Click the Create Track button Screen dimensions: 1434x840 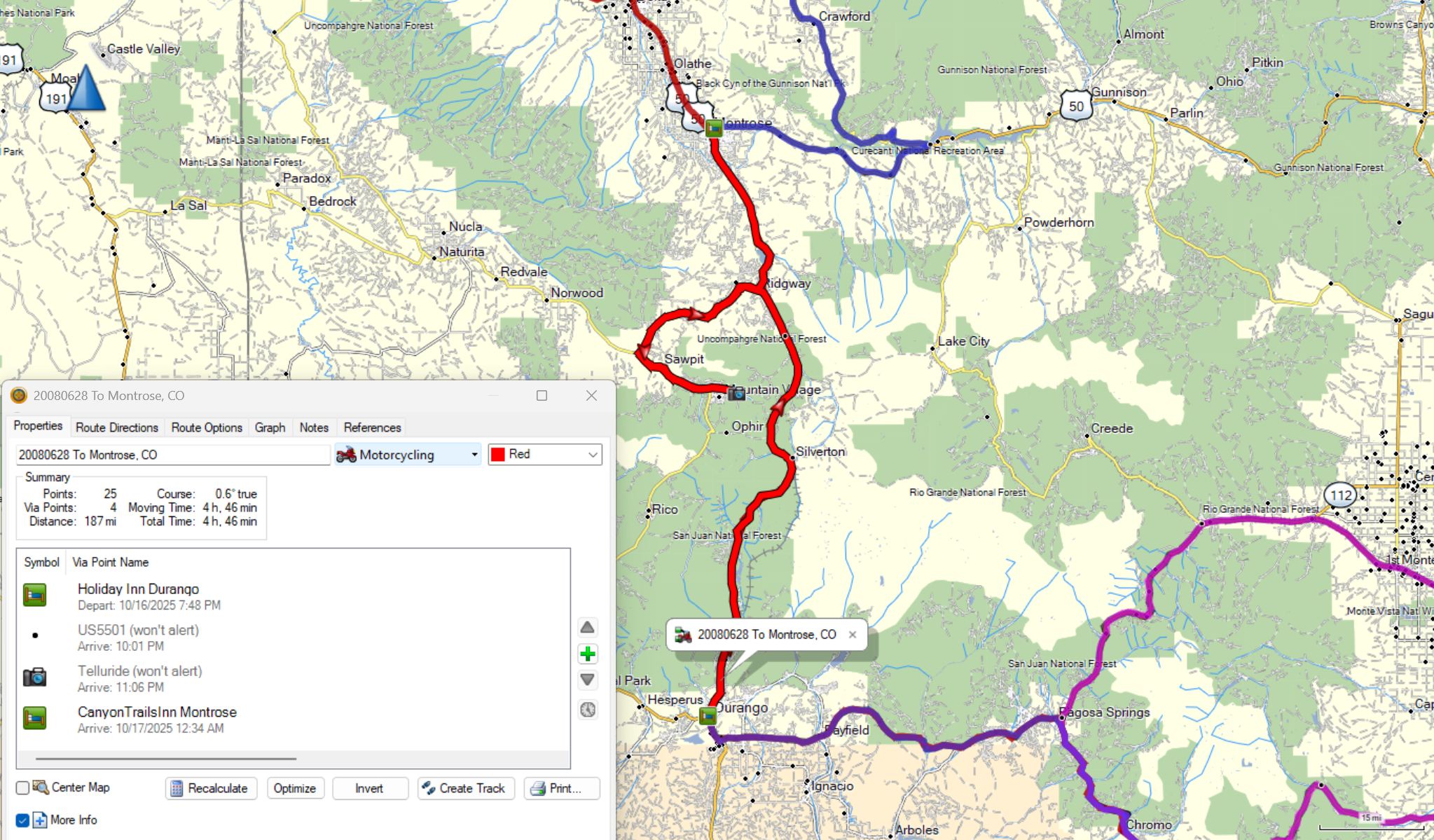[465, 788]
